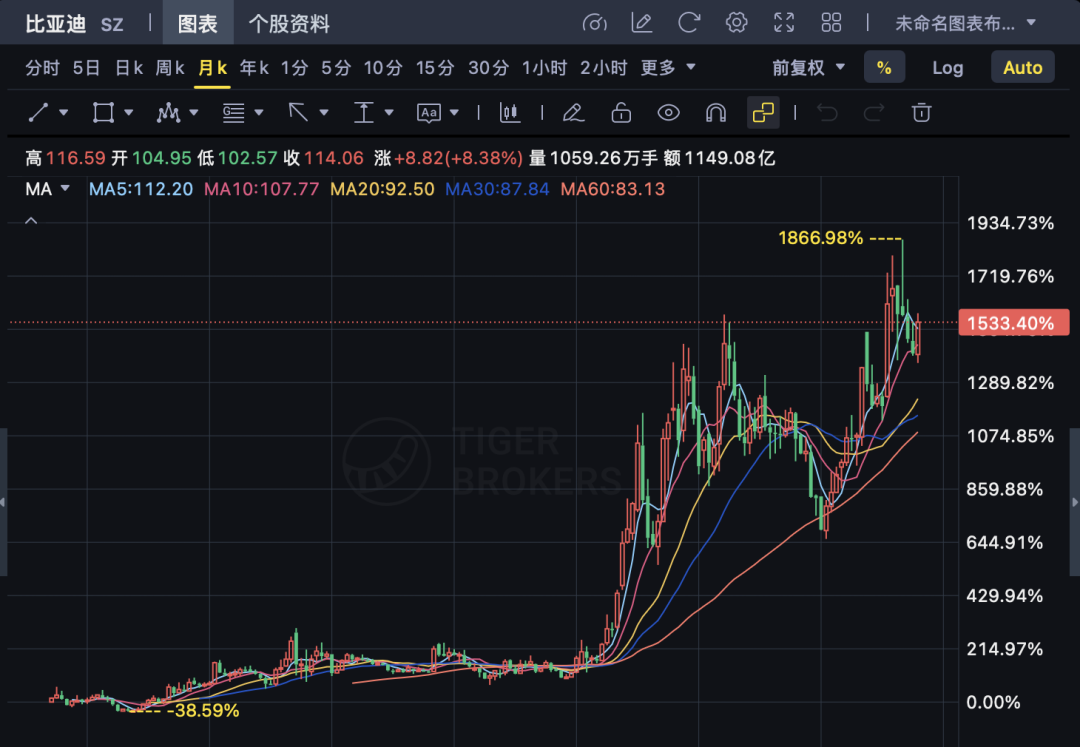Select the rectangle shape drawing tool

[103, 112]
